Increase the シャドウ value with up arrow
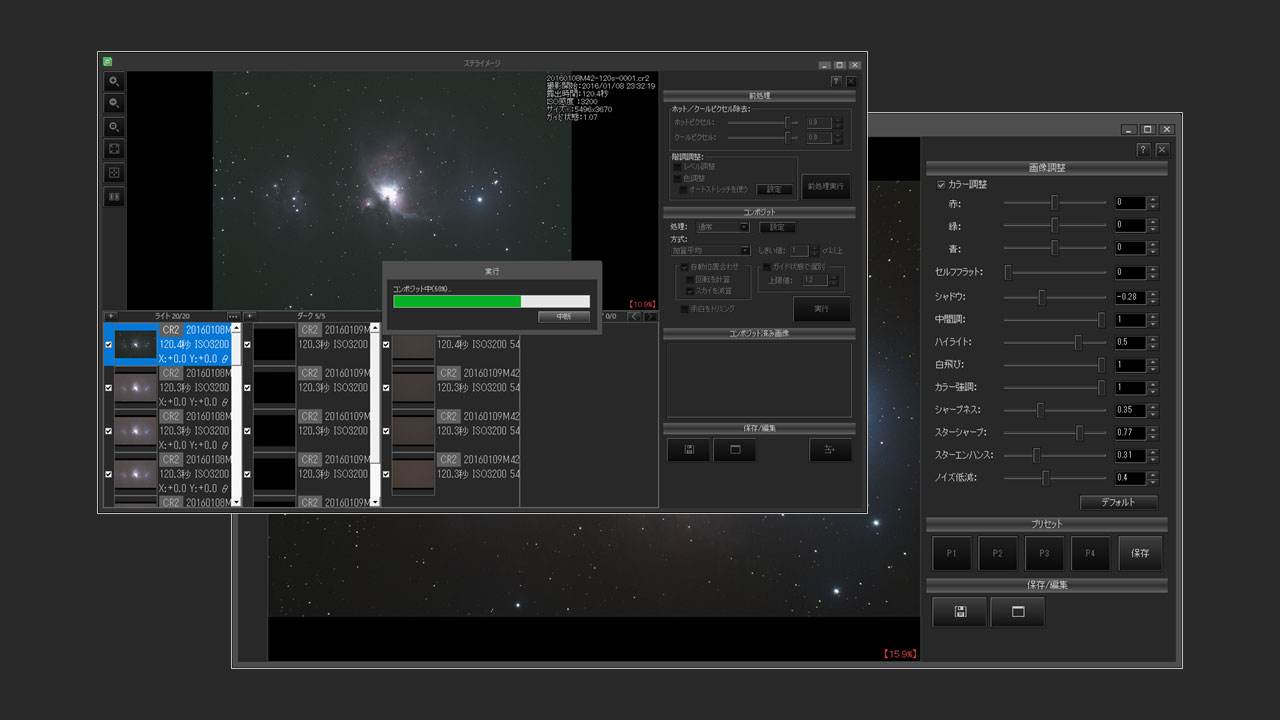1280x720 pixels. (1153, 293)
